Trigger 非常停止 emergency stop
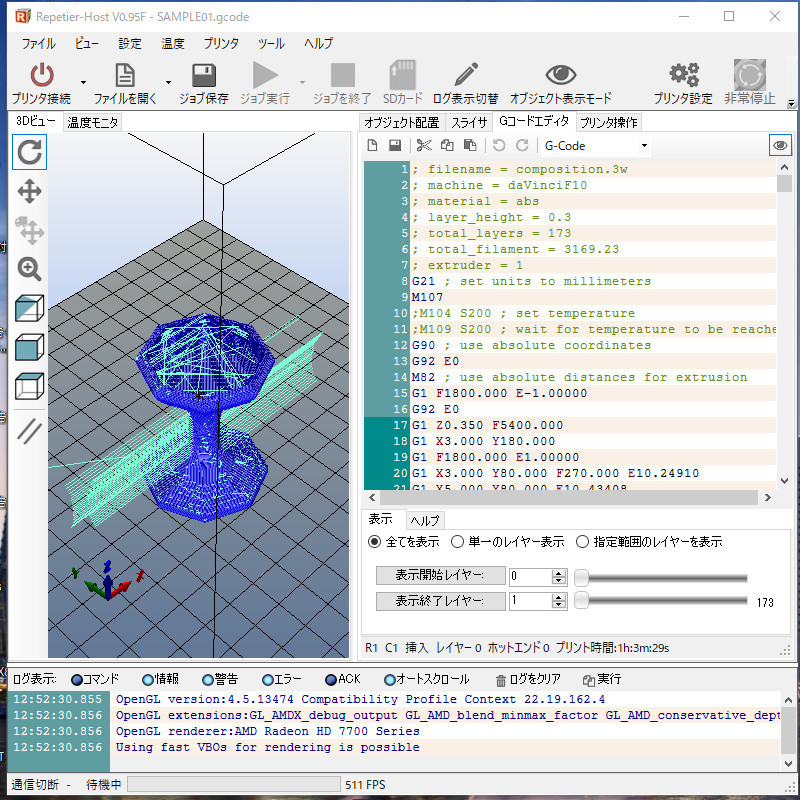 (749, 75)
